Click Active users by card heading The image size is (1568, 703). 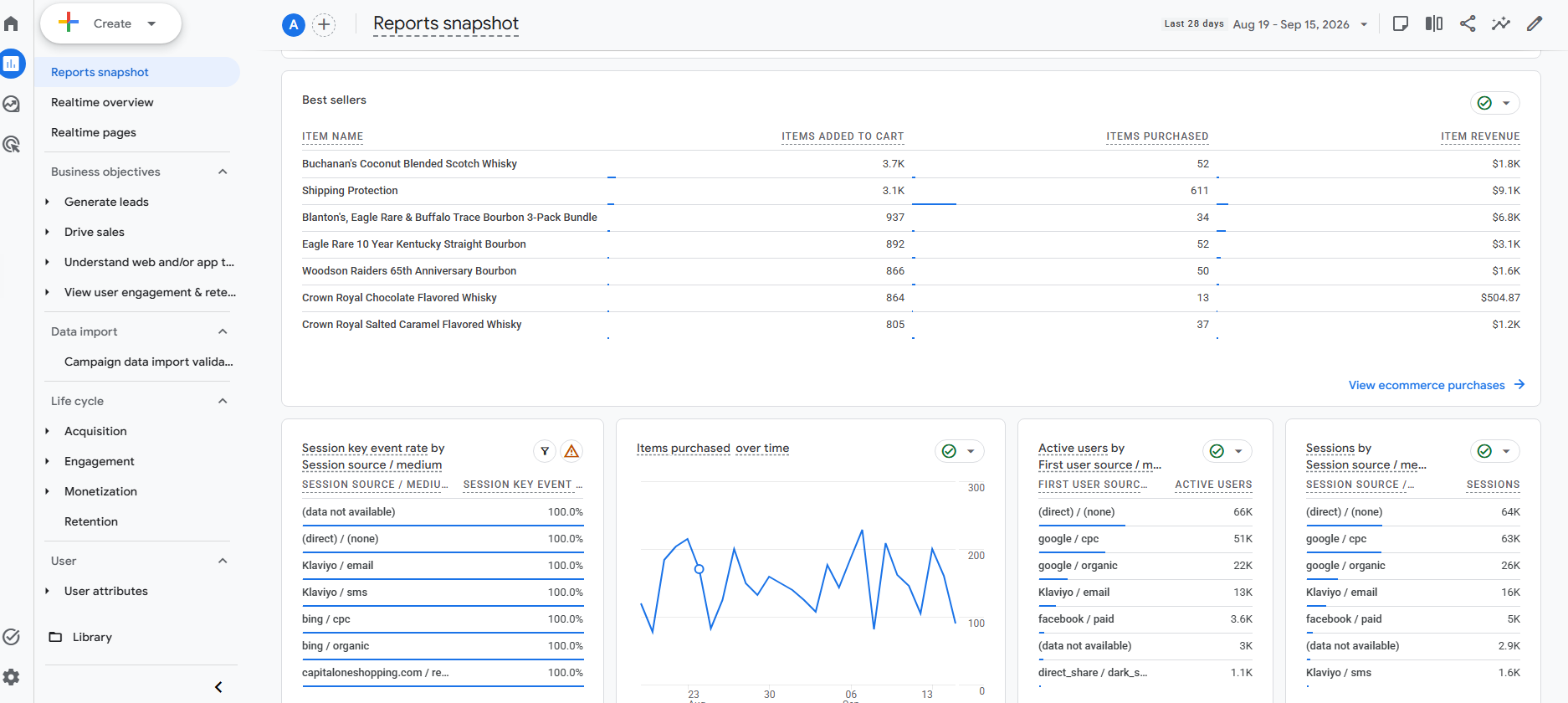coord(1081,448)
